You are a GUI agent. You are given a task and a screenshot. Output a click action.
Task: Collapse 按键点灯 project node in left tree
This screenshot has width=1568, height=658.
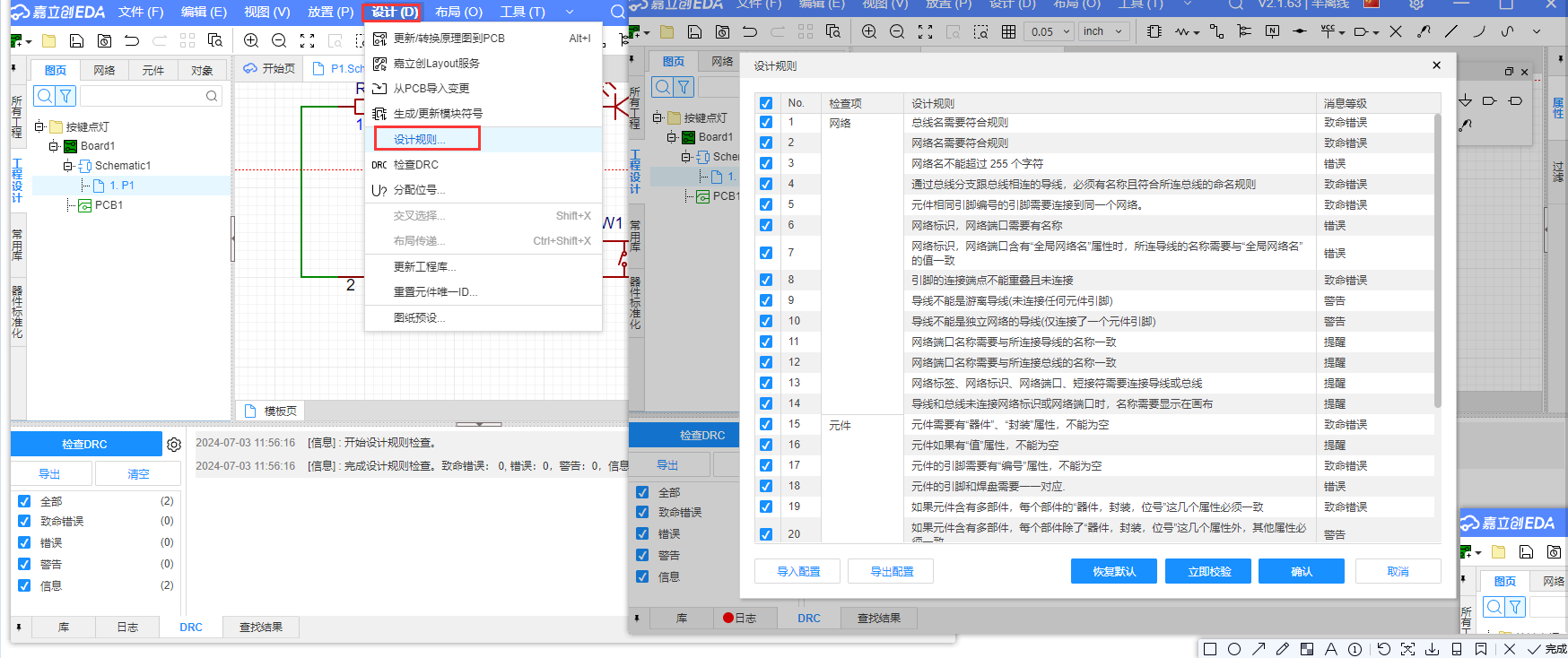point(39,126)
